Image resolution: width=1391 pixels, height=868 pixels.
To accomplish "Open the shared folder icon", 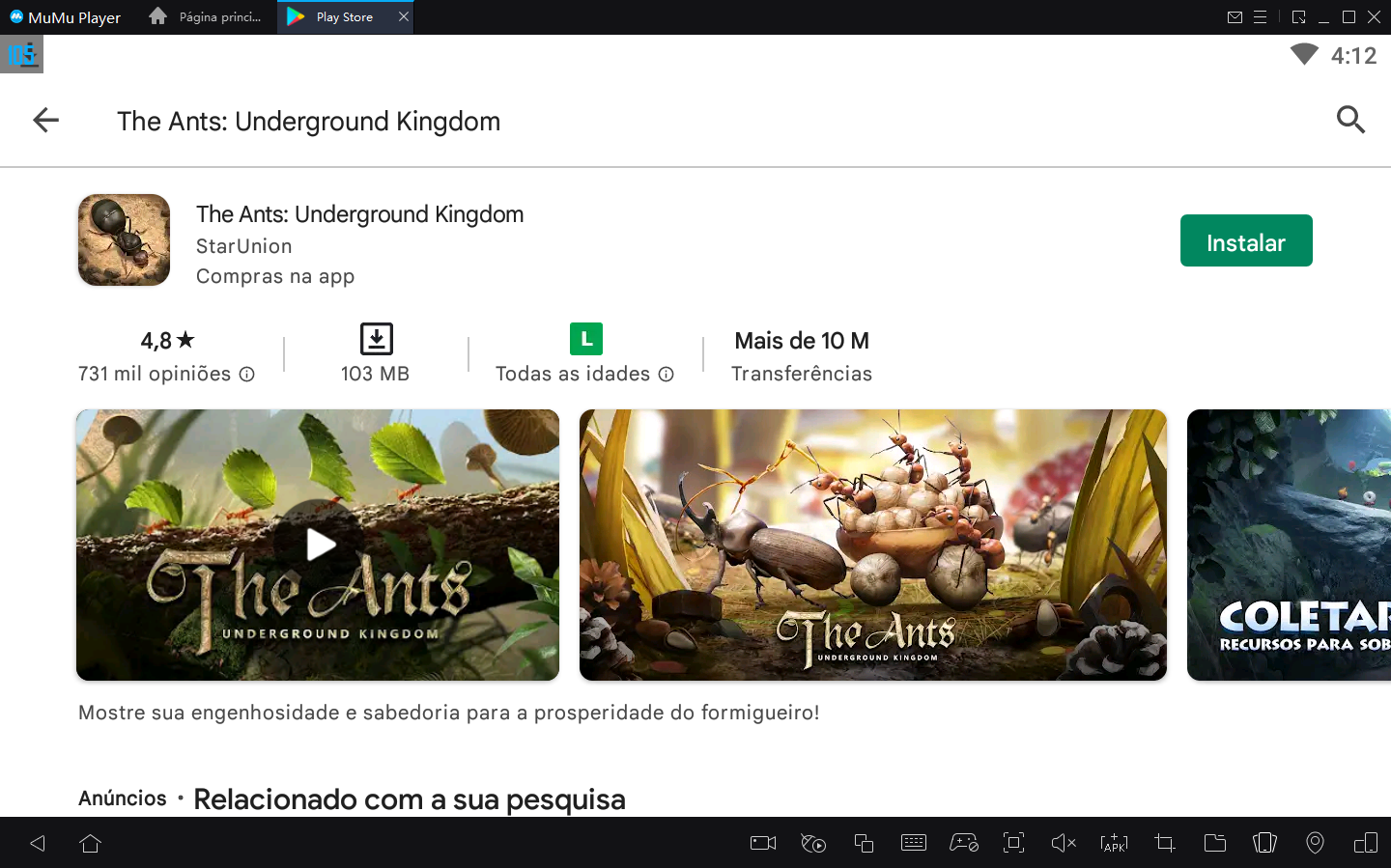I will point(1215,843).
